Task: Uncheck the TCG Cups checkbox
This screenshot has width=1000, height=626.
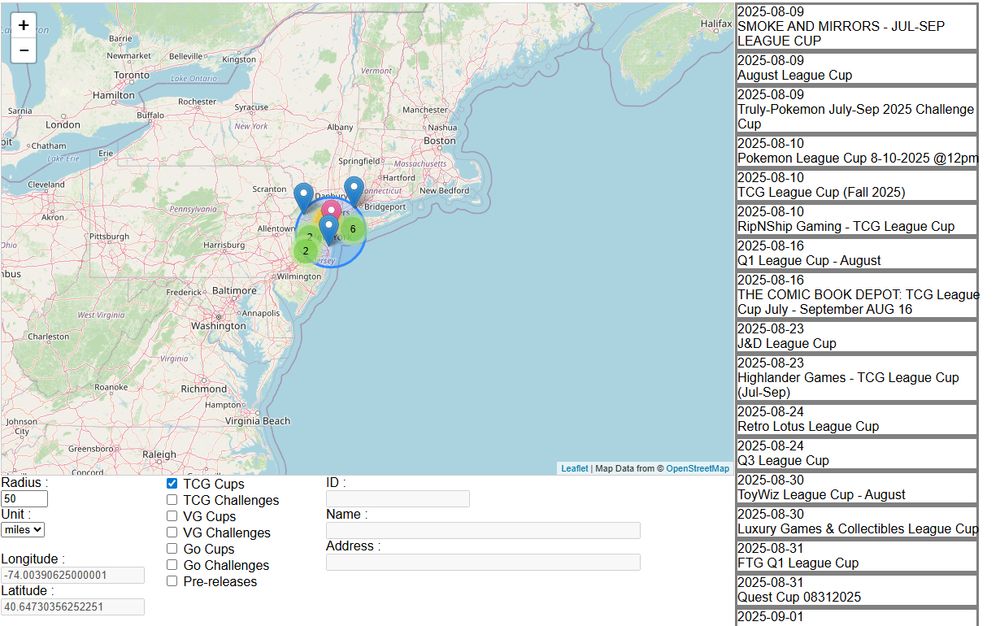Action: click(172, 483)
